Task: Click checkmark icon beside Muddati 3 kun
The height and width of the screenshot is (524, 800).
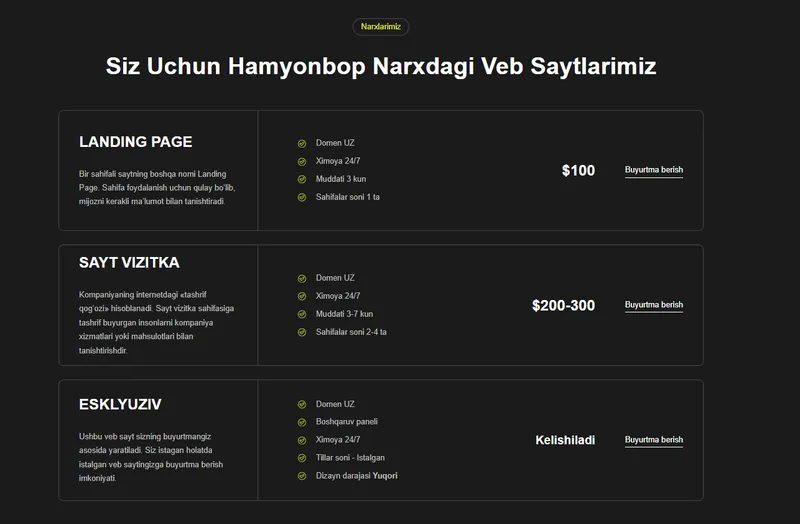Action: pos(302,180)
